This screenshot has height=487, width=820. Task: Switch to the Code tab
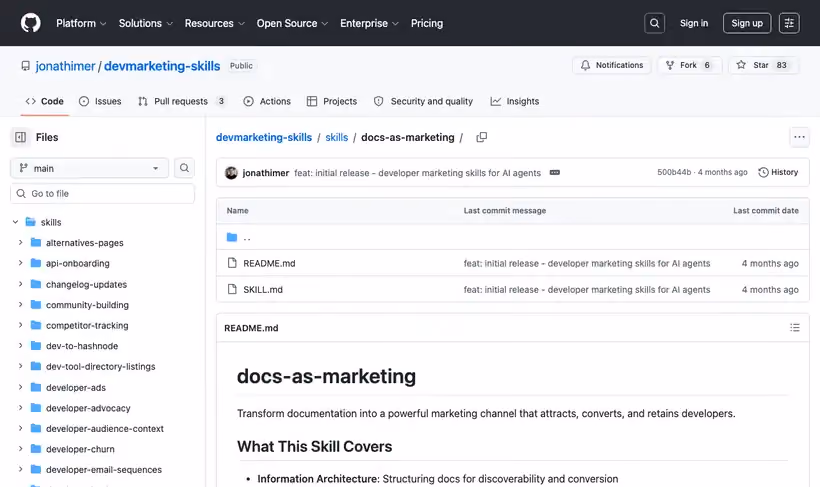44,101
